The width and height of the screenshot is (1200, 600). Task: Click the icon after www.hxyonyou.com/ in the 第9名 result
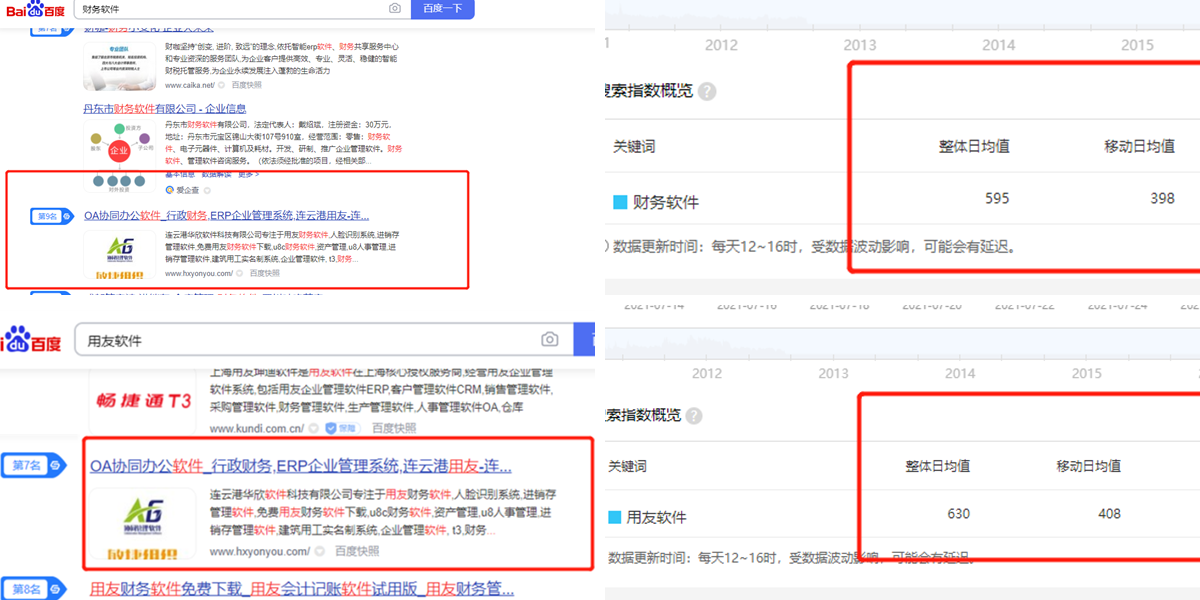coord(240,273)
